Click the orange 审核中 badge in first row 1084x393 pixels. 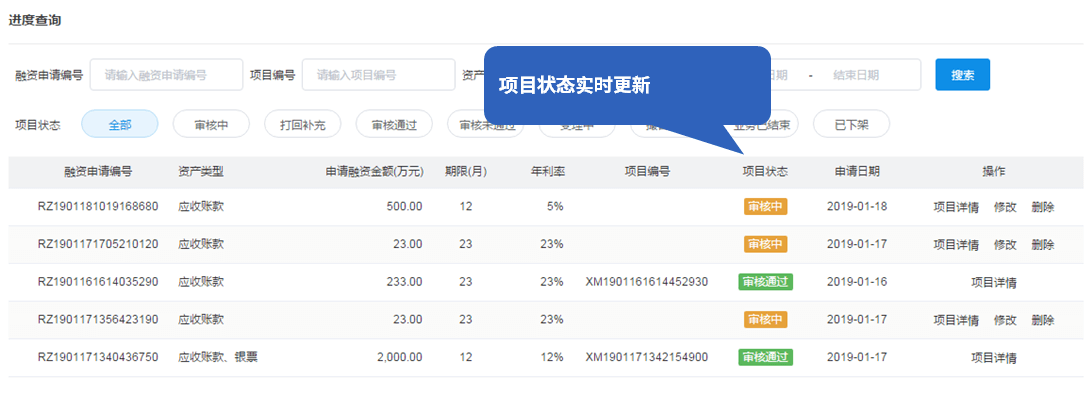[x=765, y=206]
